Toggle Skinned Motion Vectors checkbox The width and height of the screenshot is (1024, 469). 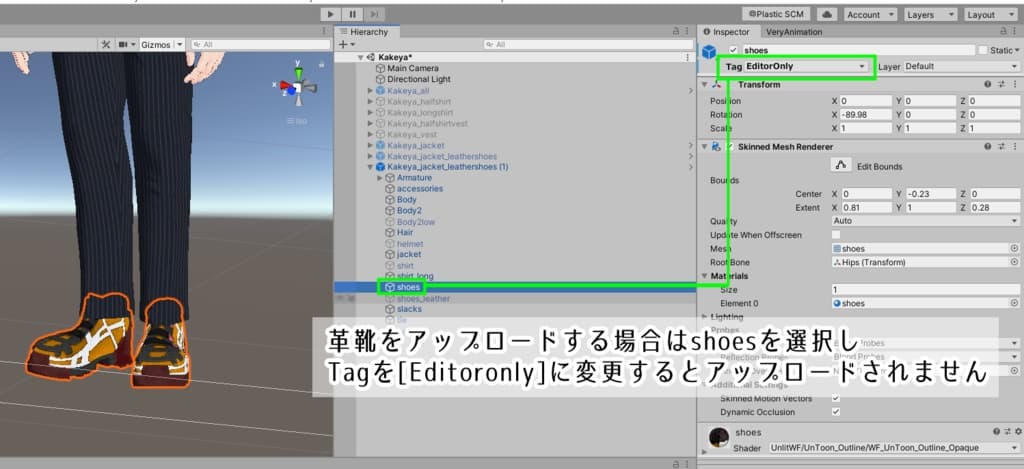(836, 398)
